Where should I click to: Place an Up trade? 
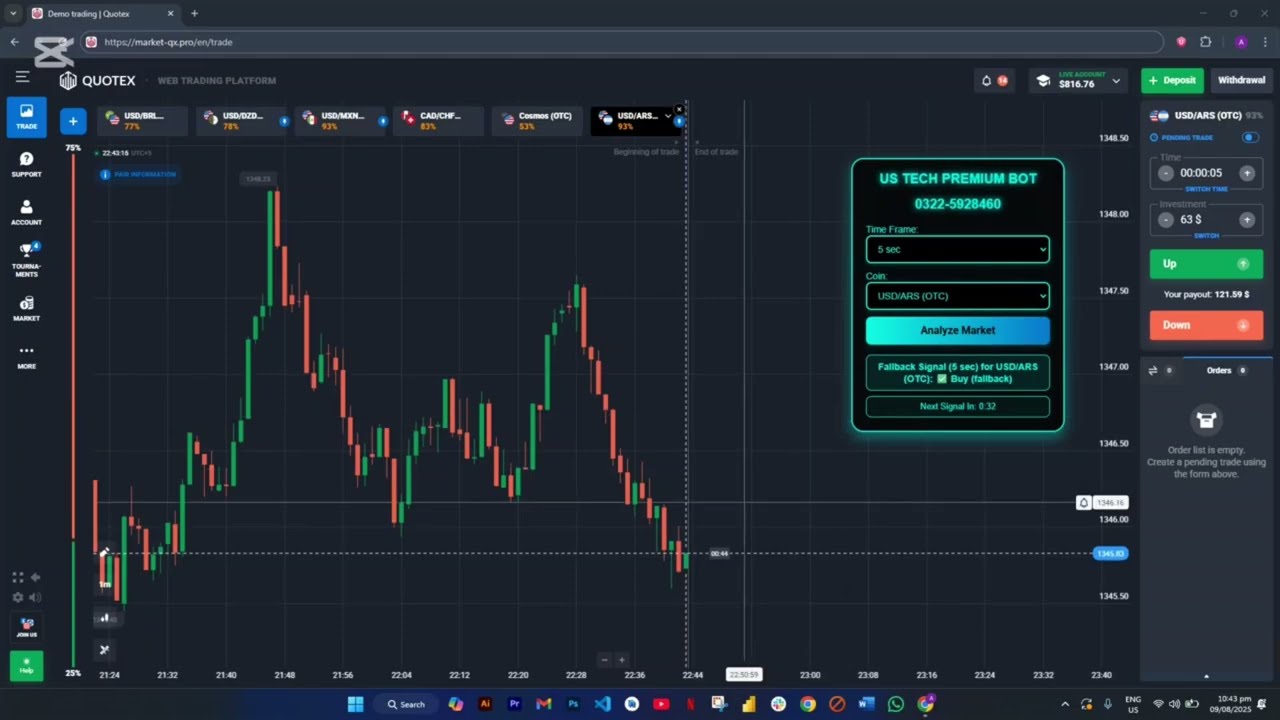1206,264
